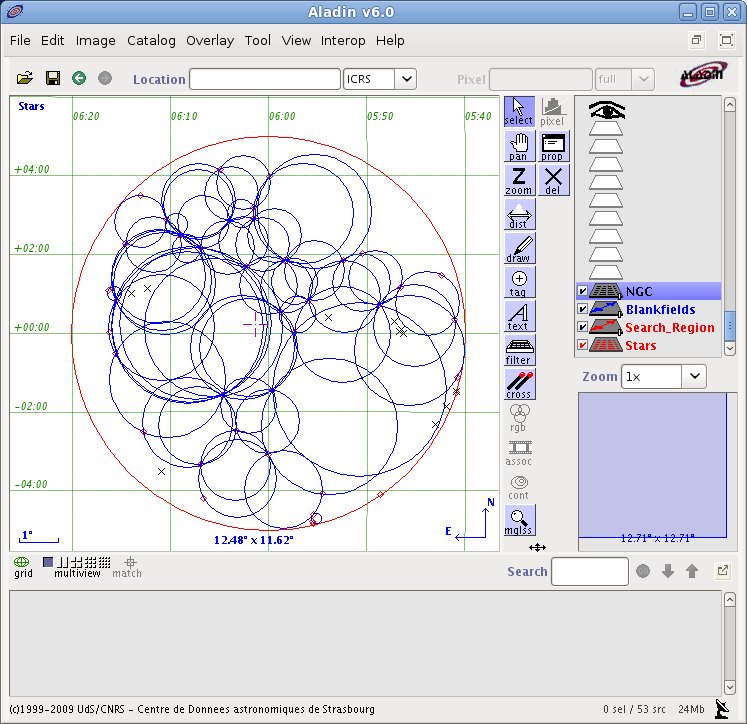Pick the dist measurement tool

[x=518, y=215]
